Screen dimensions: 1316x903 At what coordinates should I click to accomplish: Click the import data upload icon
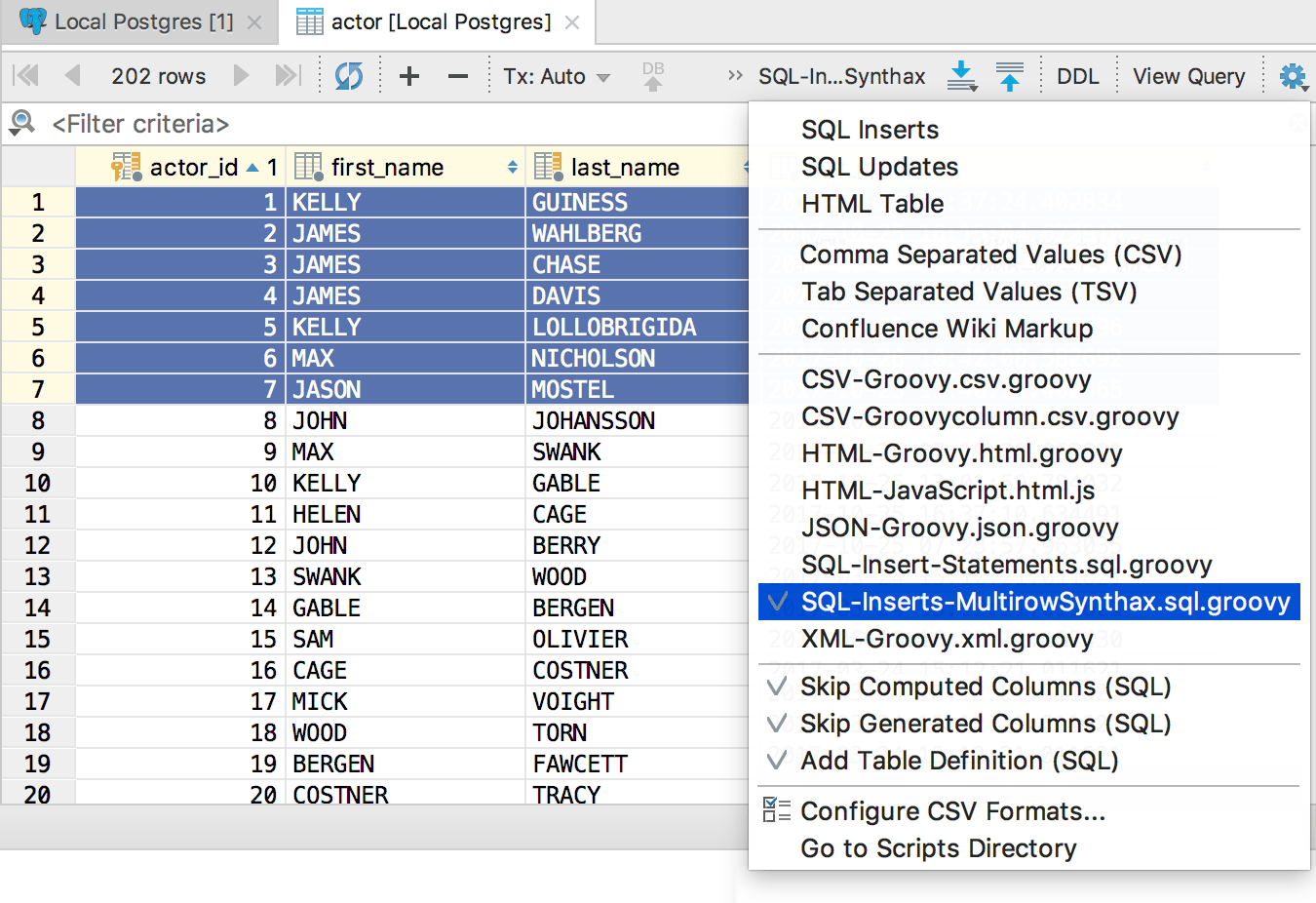click(x=1010, y=75)
